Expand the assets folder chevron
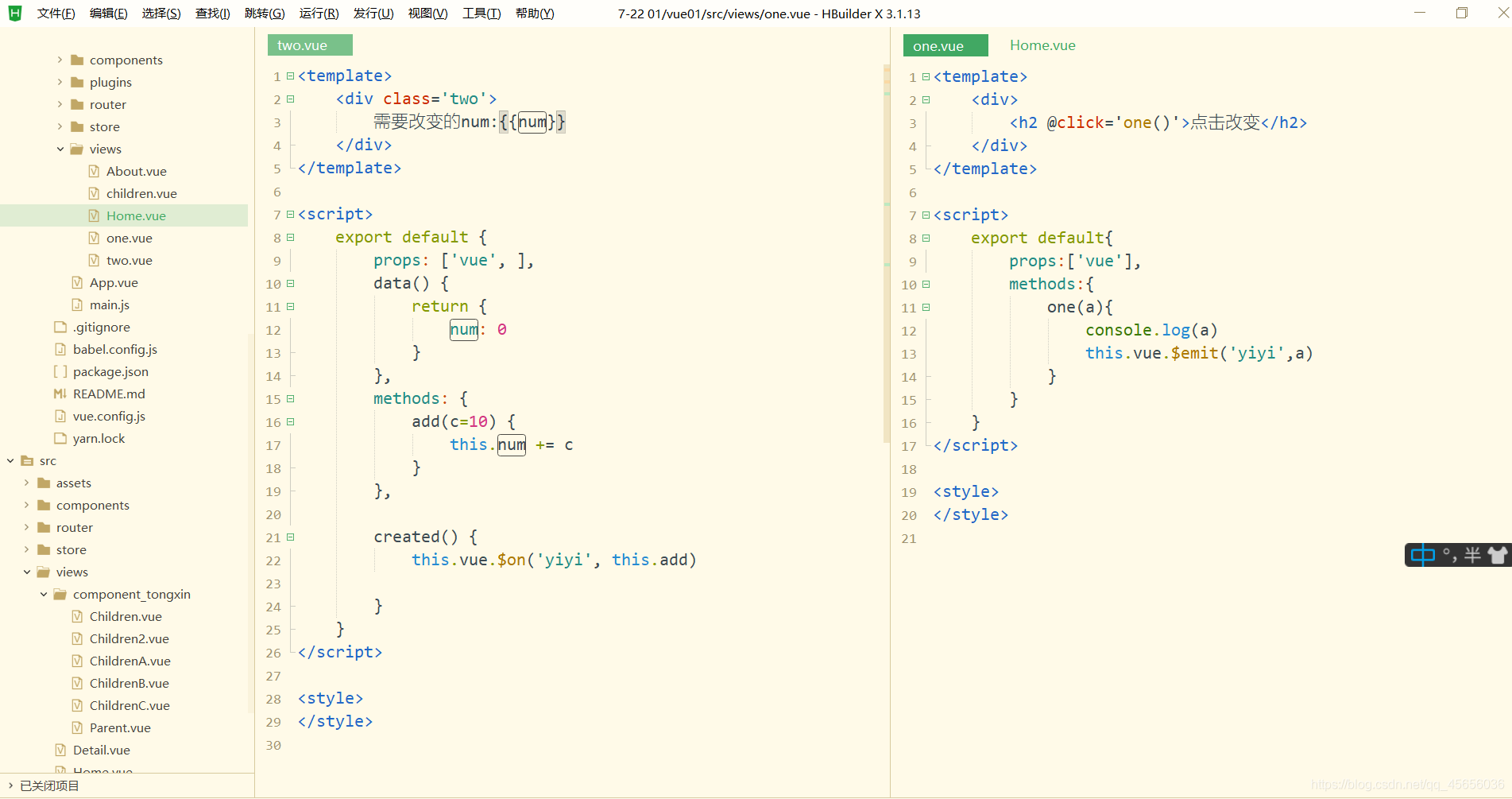 (x=26, y=483)
